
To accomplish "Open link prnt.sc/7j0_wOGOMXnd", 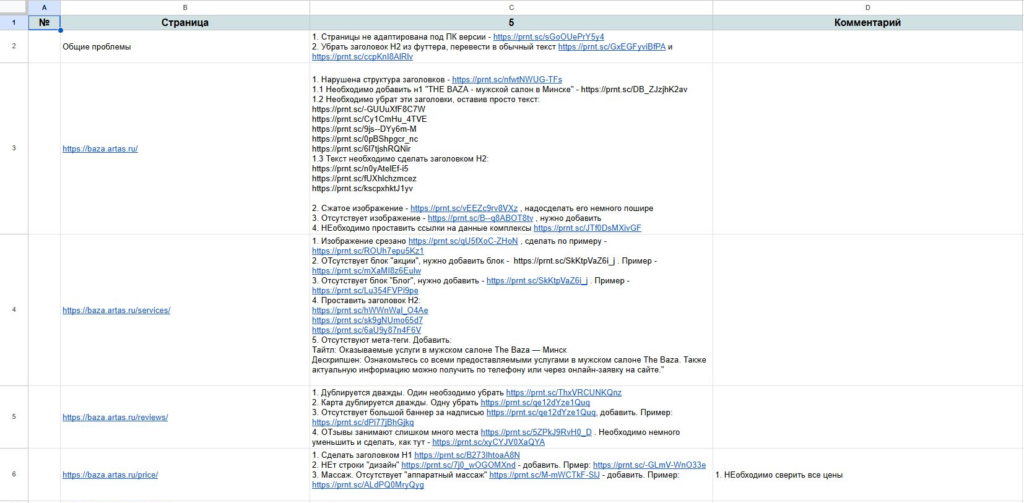I will point(458,465).
